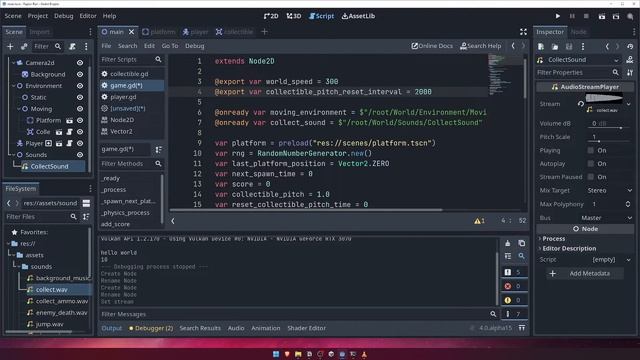Clear the output log
Viewport: 640px width, 360px height.
tap(508, 243)
